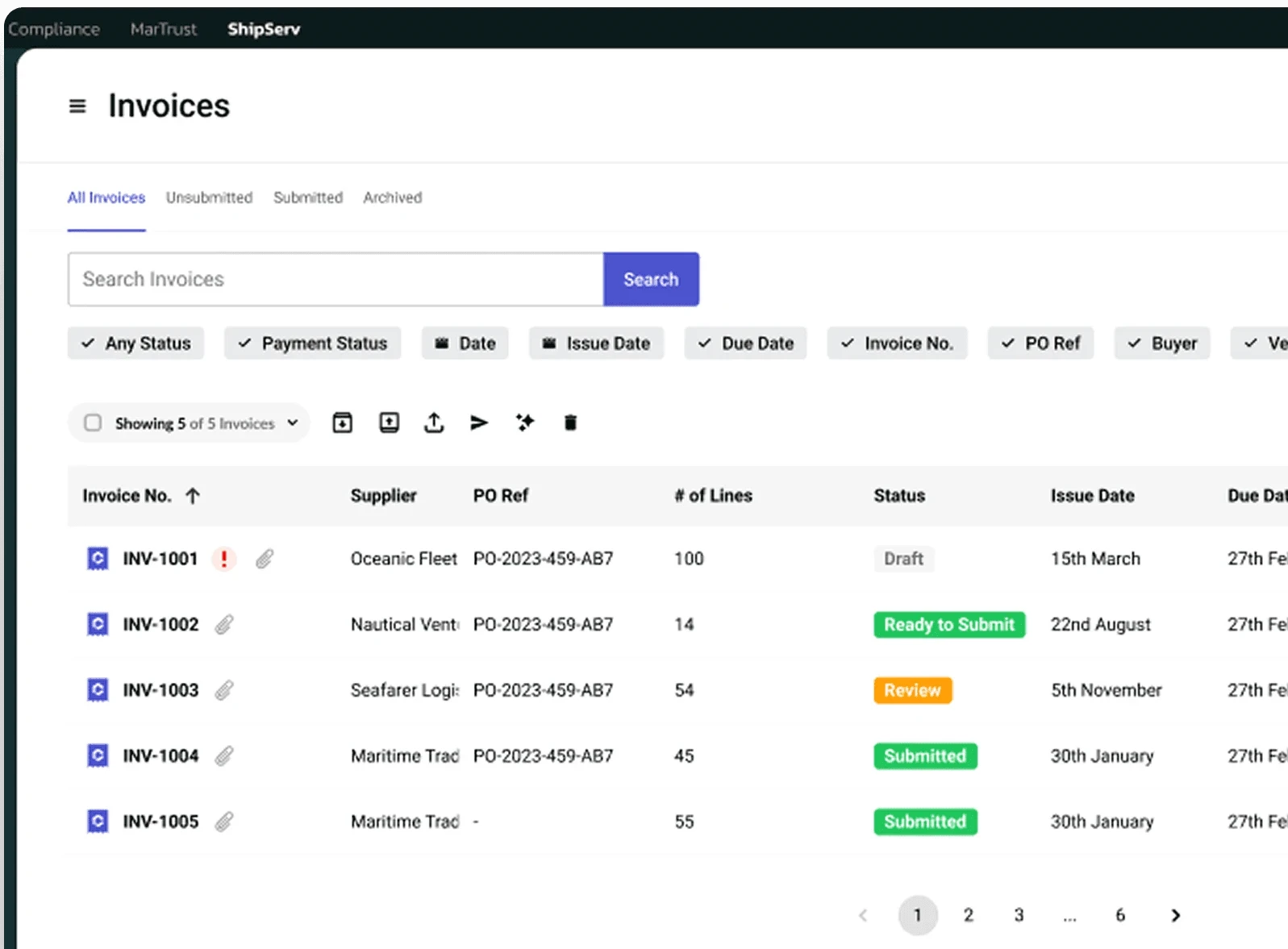Expand the Showing 5 of 5 Invoices dropdown
Screen dimensions: 1288x949
click(x=293, y=422)
